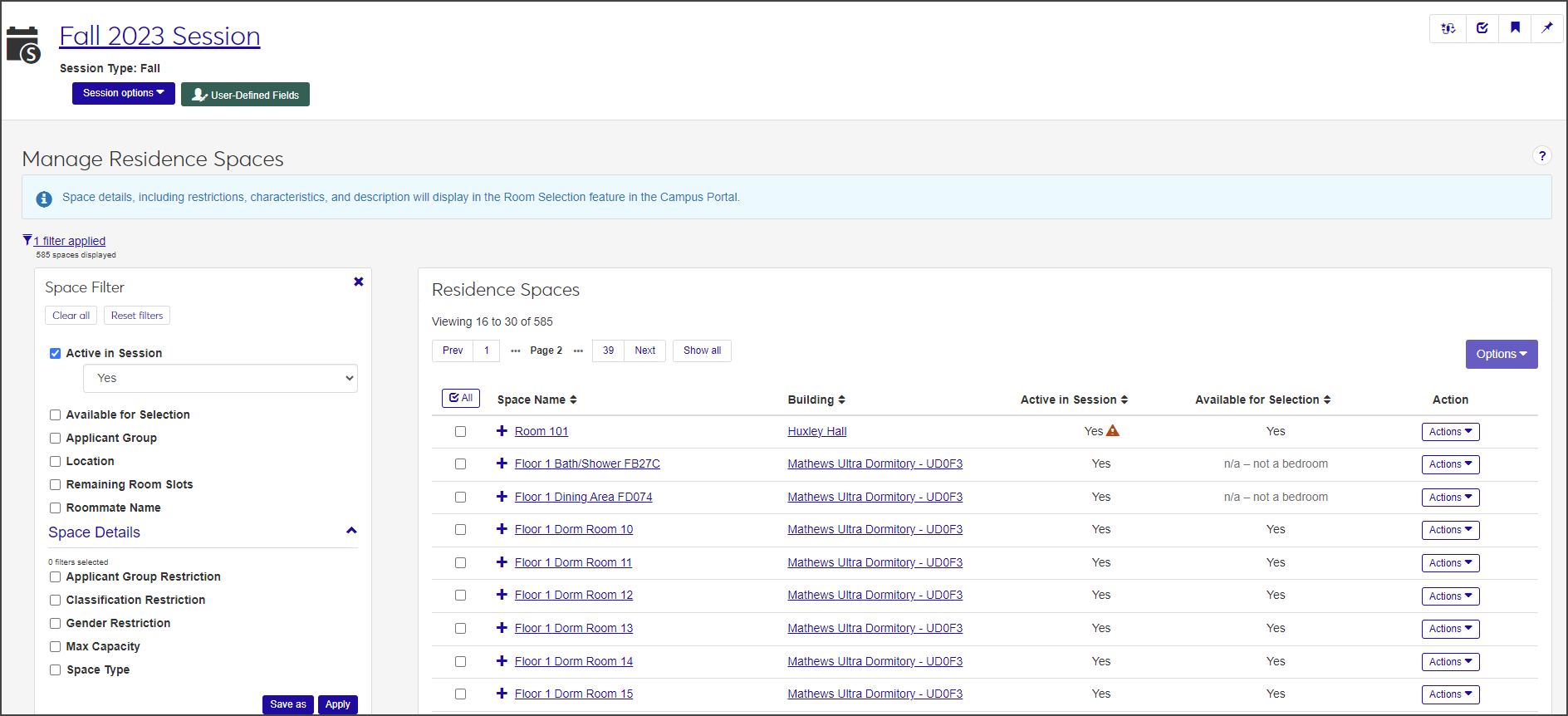Viewport: 1568px width, 716px height.
Task: Click the bookmark icon in top toolbar
Action: (x=1515, y=28)
